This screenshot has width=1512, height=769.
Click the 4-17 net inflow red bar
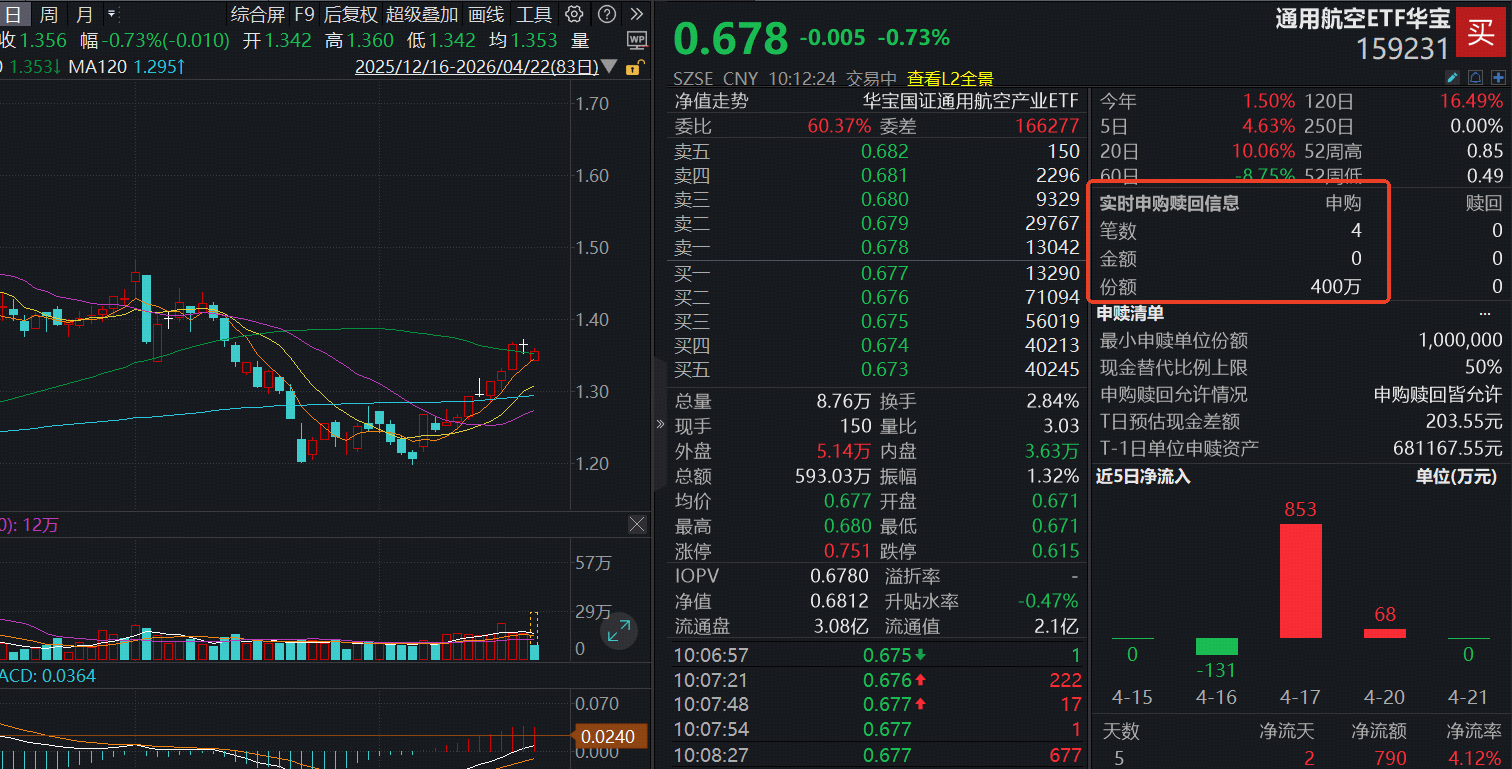coord(1300,580)
